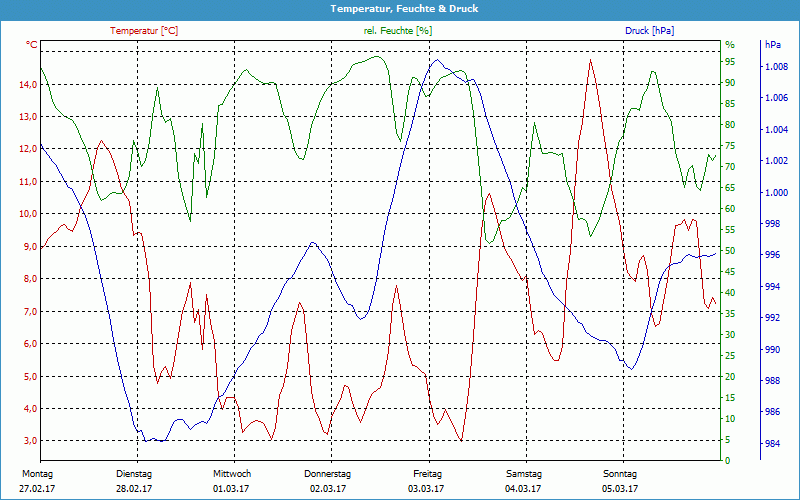Click the 'Donnerstag' day label

coord(328,474)
